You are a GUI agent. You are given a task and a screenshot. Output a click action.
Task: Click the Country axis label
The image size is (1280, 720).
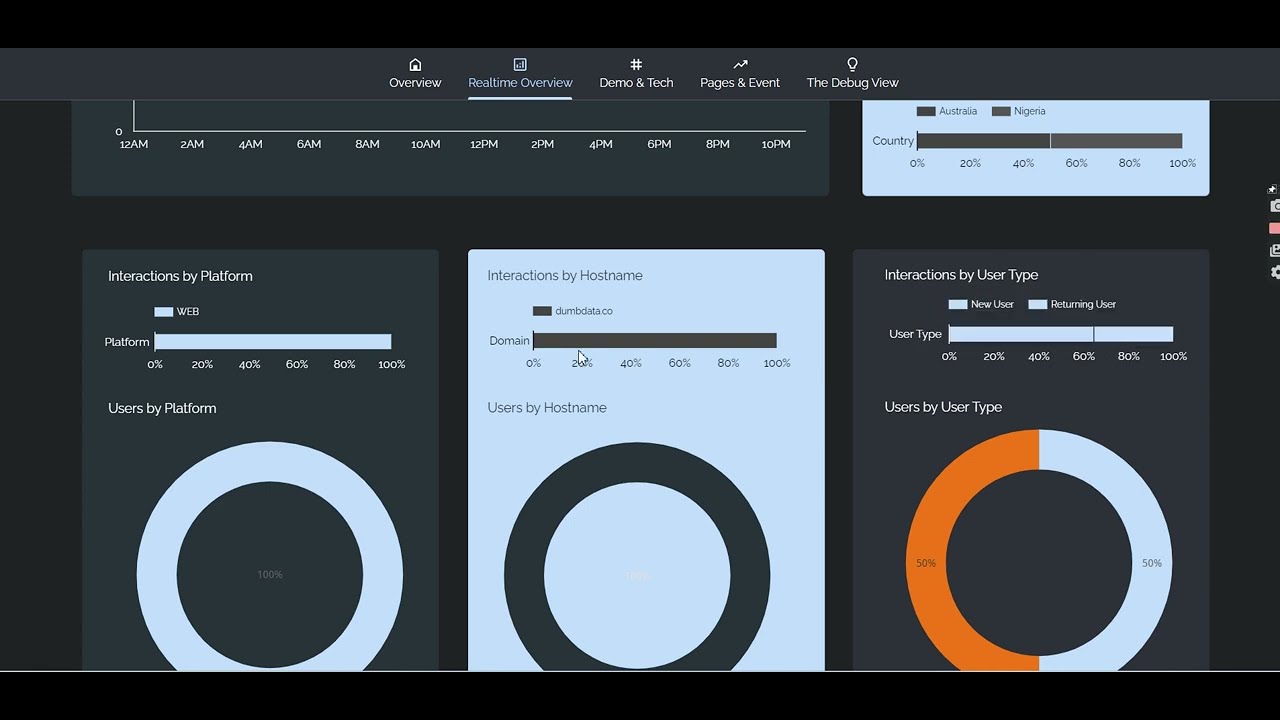pos(893,141)
